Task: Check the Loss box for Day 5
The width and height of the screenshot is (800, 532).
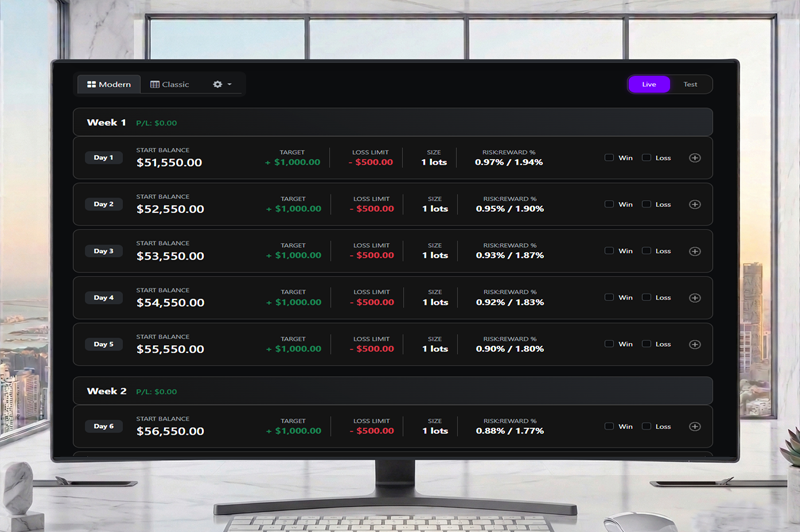Action: click(x=646, y=344)
